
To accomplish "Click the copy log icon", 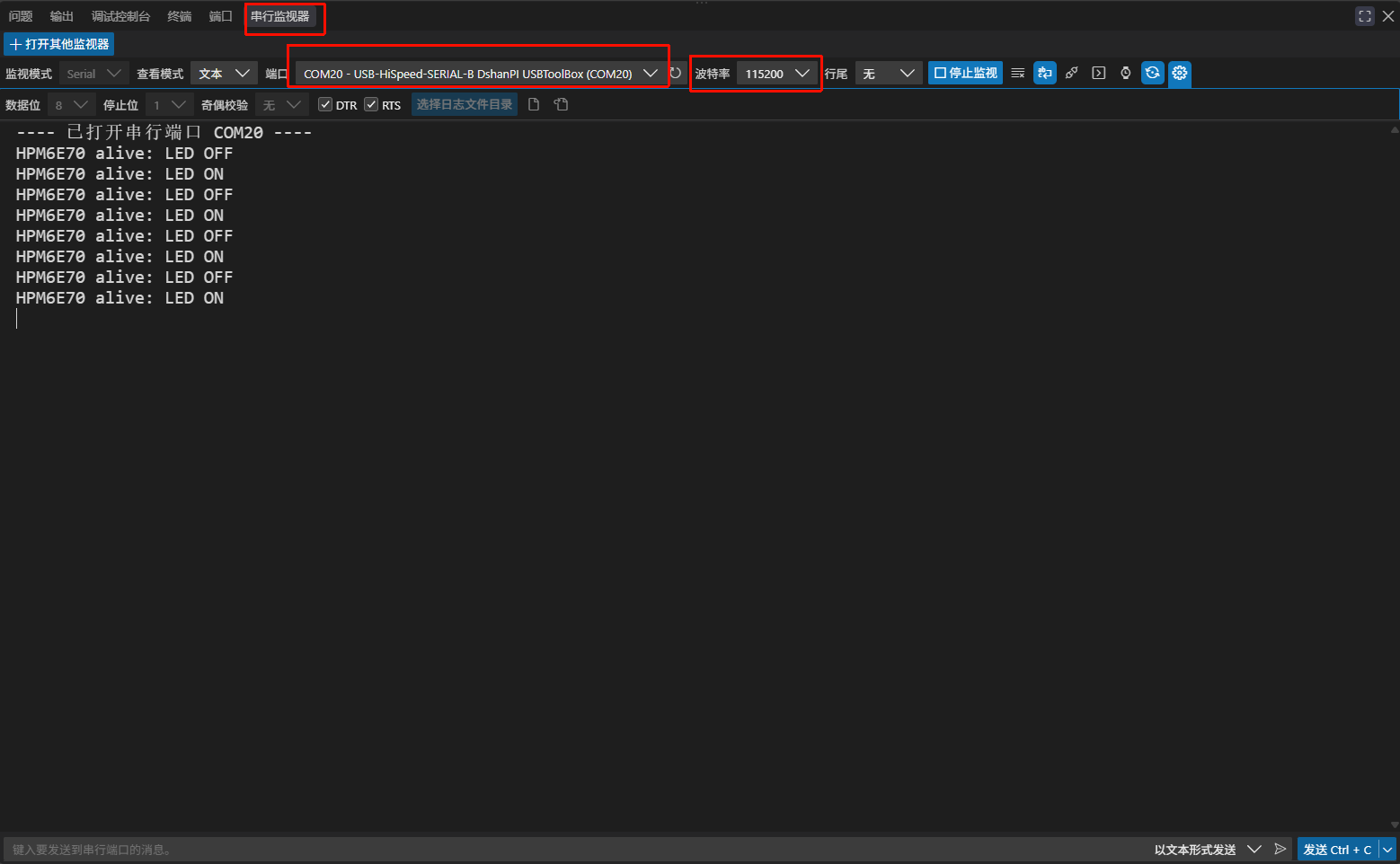I will [x=561, y=105].
